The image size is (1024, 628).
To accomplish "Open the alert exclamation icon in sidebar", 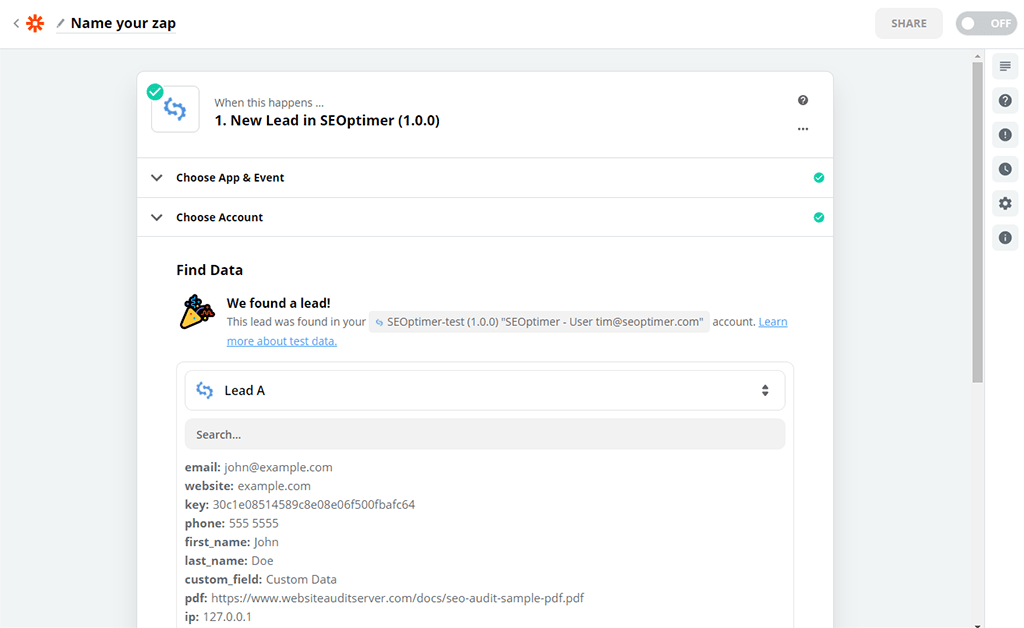I will (1005, 135).
